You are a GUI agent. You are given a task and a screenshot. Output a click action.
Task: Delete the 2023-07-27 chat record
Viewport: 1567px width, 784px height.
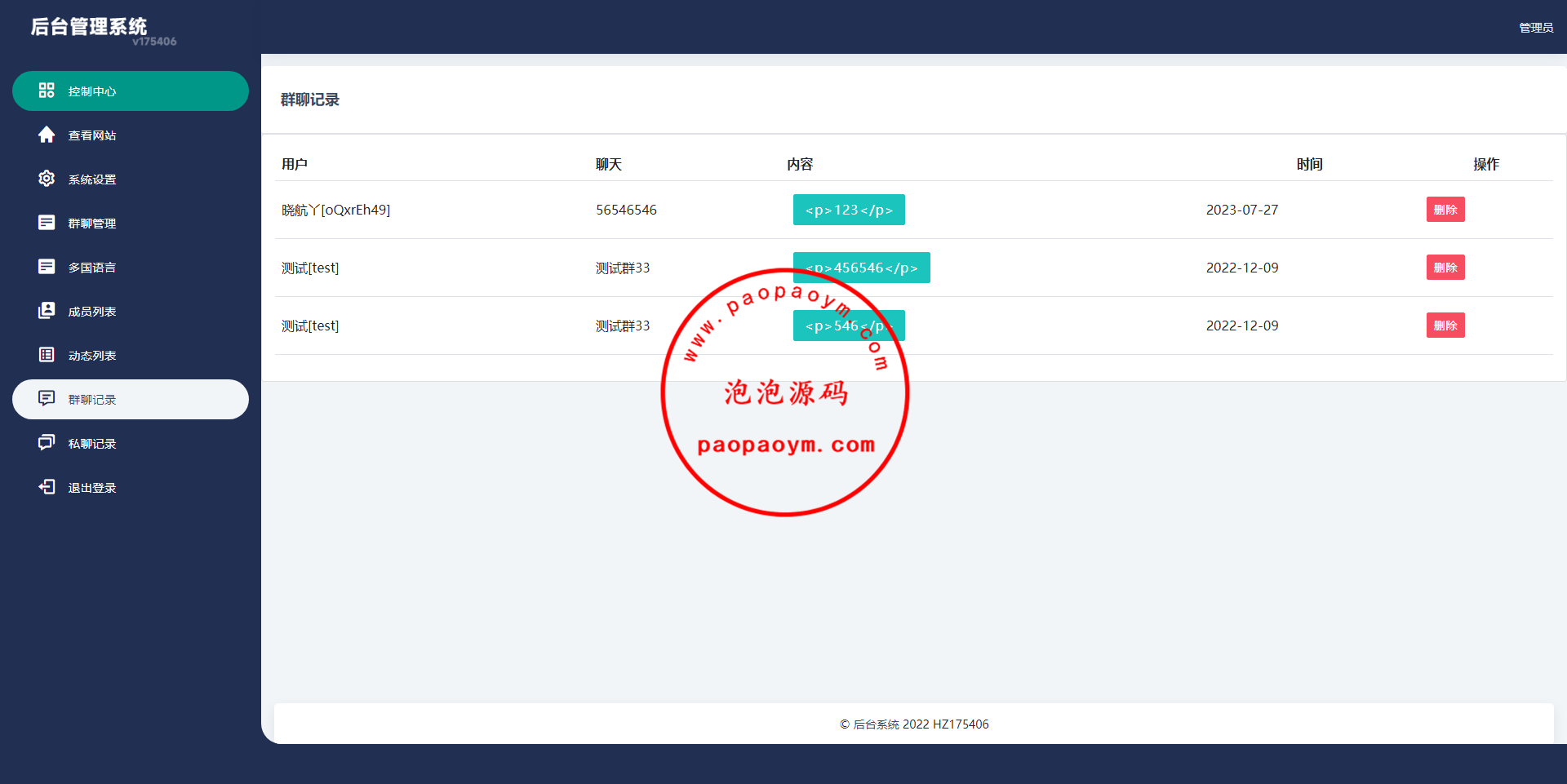[1445, 210]
